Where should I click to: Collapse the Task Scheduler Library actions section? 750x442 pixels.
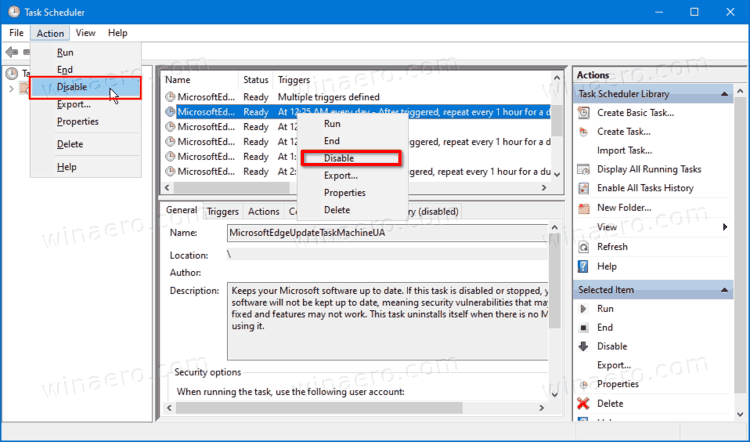coord(725,94)
